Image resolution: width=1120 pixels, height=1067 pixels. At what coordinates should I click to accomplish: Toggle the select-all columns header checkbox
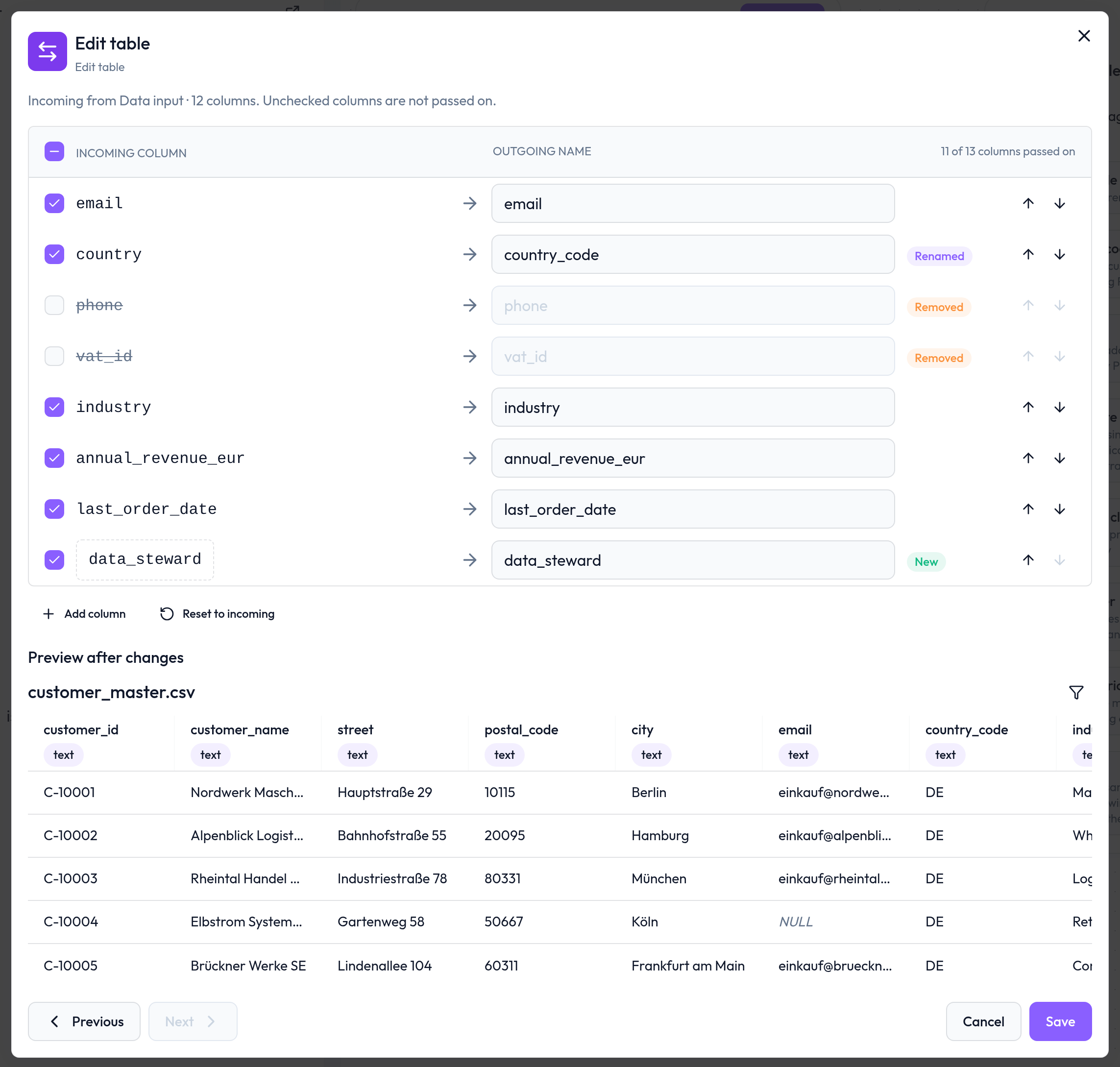click(54, 152)
